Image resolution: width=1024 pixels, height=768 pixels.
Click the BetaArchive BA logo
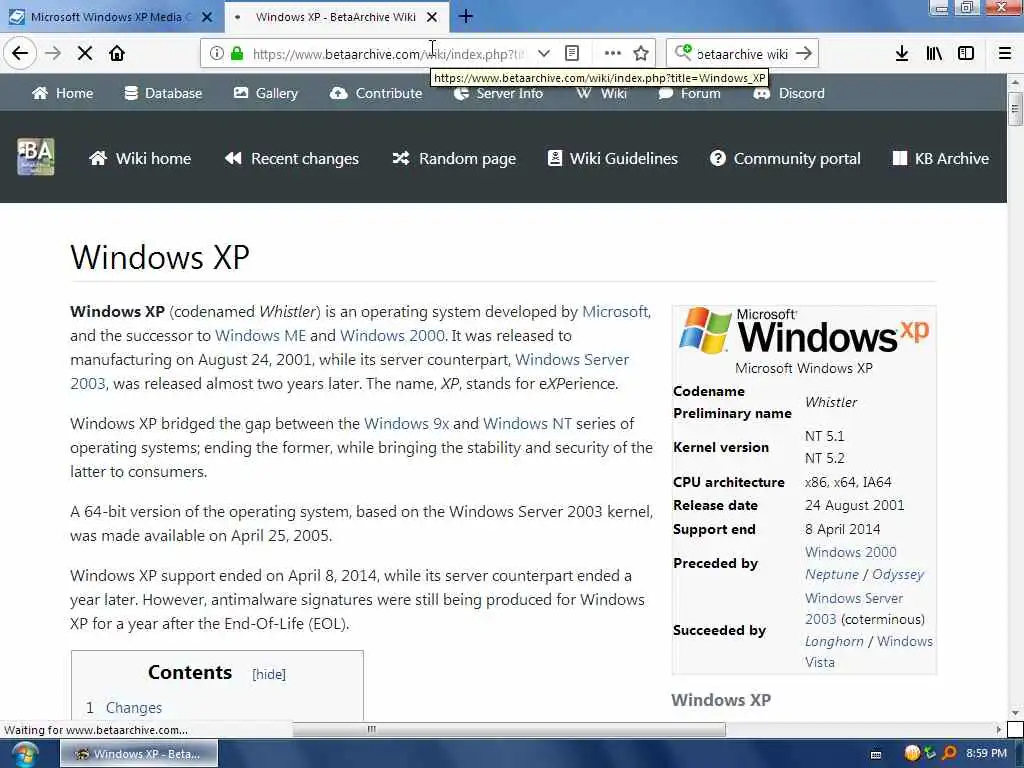35,157
